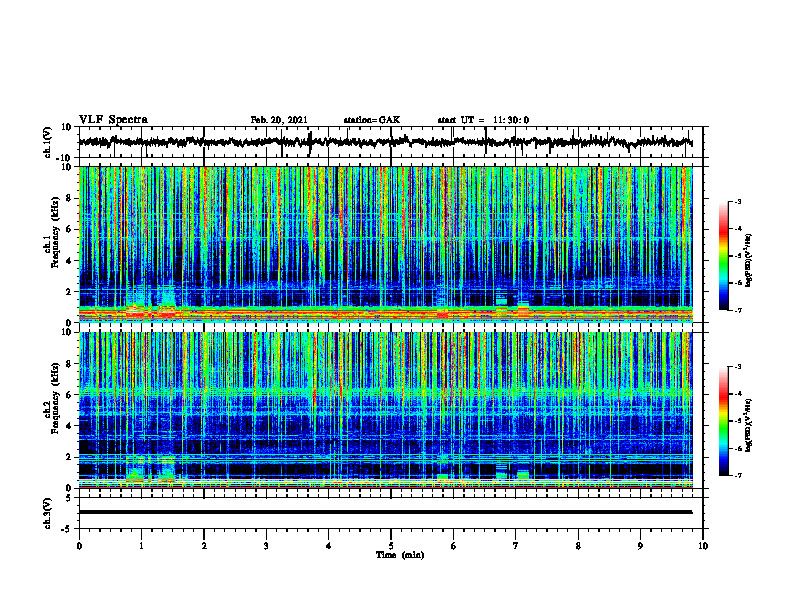Screen dimensions: 792x612
Task: Click the "6" kHz tick on ch.2 spectrogram
Action: 69,395
